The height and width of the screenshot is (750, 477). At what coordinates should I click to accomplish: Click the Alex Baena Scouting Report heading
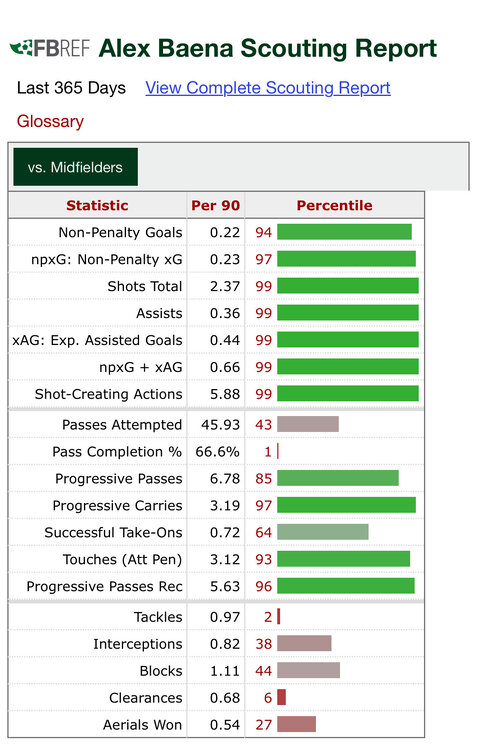pos(268,48)
